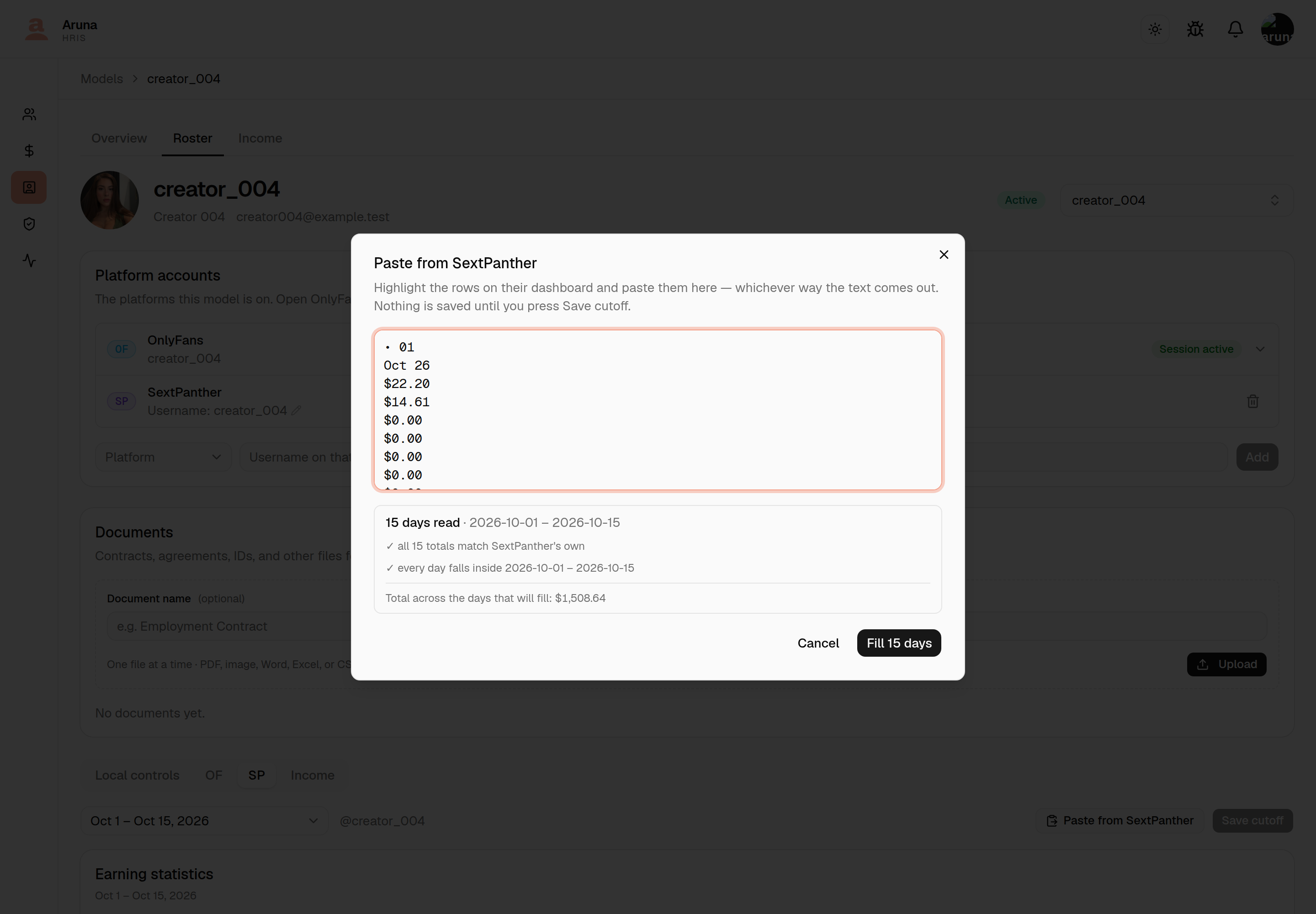Go to Models breadcrumb link
Image resolution: width=1316 pixels, height=914 pixels.
[x=101, y=79]
